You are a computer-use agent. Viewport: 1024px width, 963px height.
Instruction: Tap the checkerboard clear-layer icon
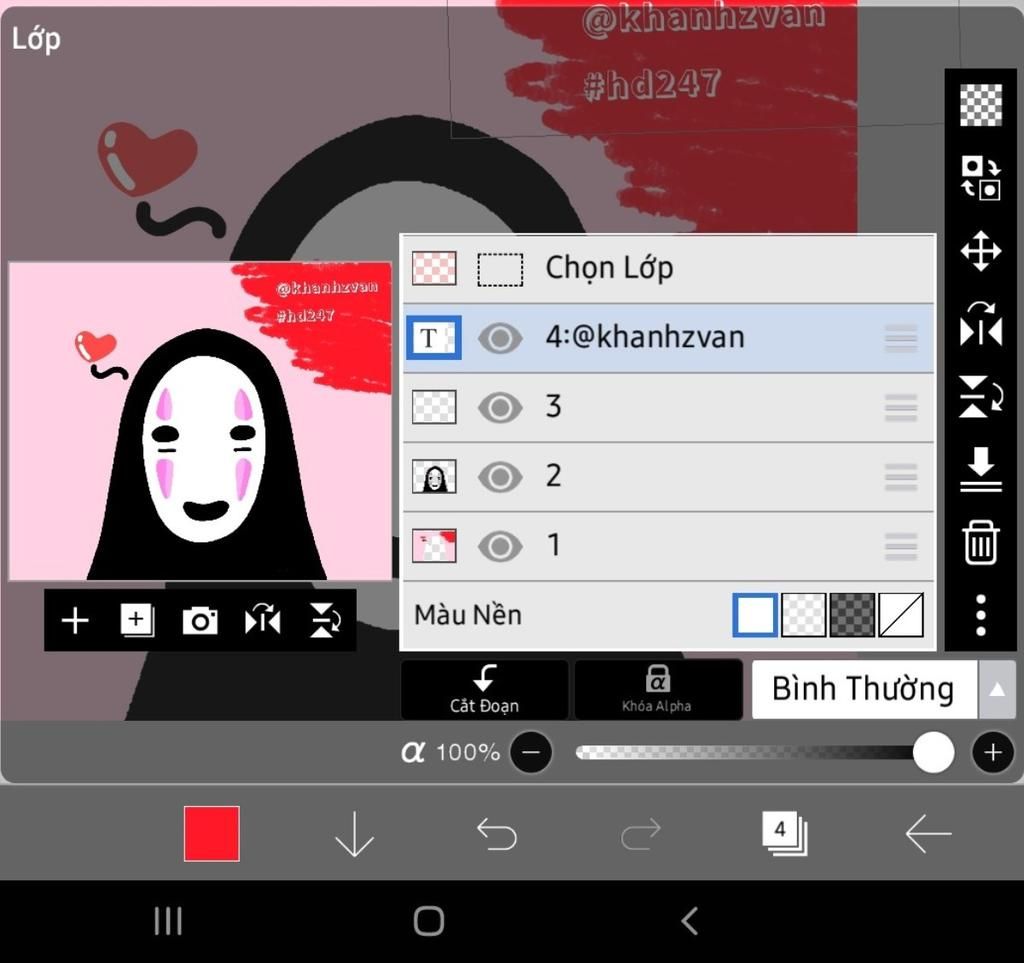coord(980,104)
